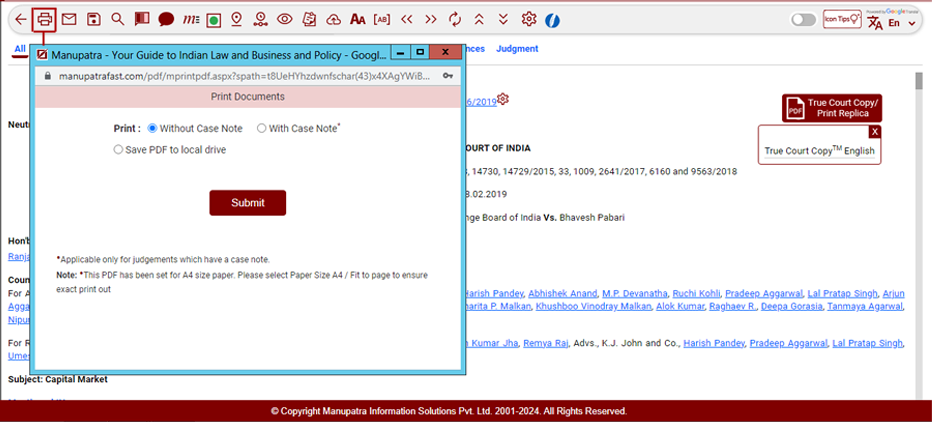Expand the En language dropdown
The image size is (932, 422).
pyautogui.click(x=902, y=22)
